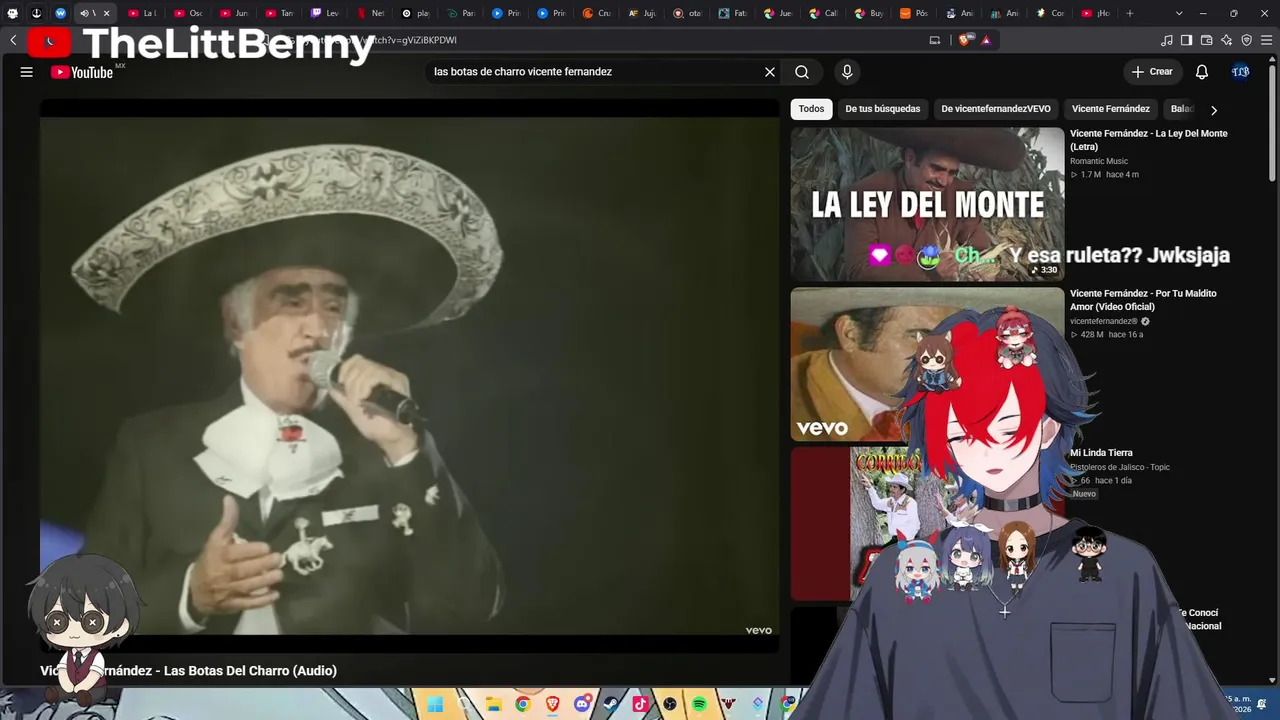1280x720 pixels.
Task: Select the 'De tus búsquedas' chip
Action: (x=883, y=109)
